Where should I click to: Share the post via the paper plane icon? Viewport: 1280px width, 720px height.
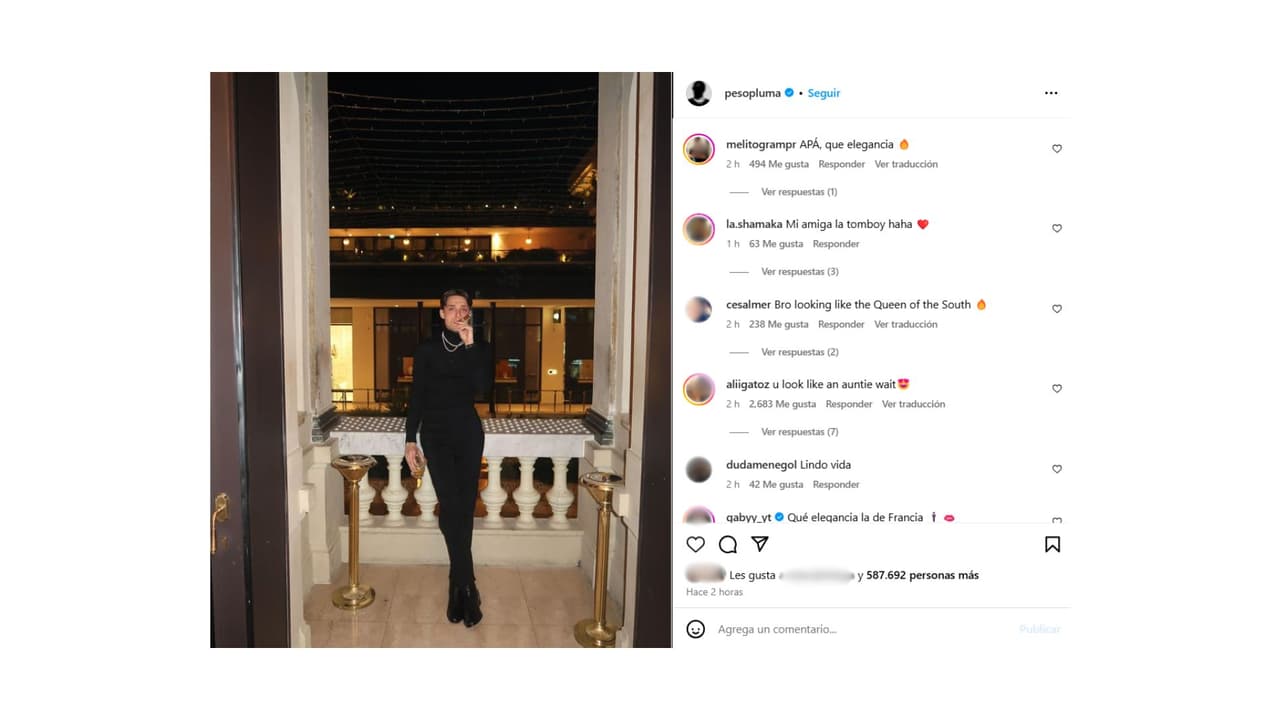(760, 544)
